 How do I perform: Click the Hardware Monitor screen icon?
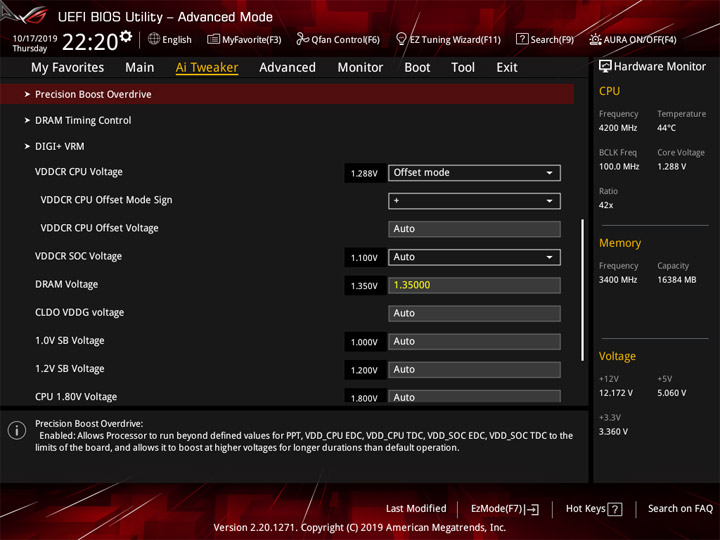(x=605, y=67)
